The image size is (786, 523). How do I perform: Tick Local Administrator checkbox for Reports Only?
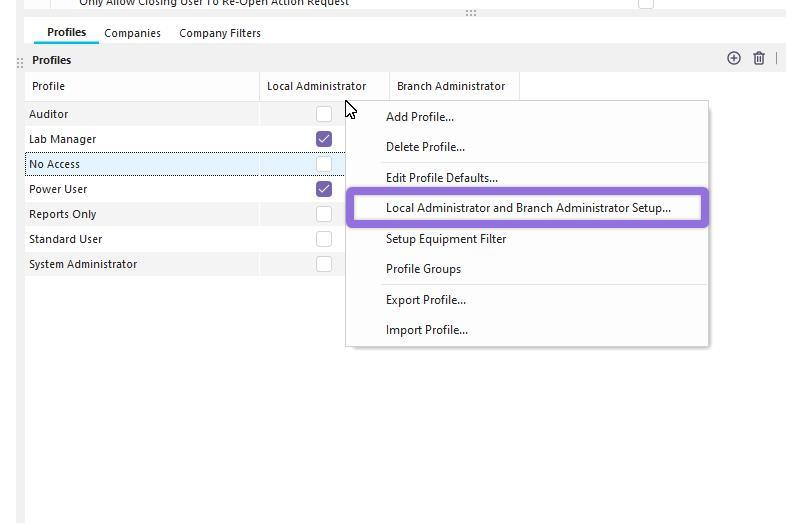(323, 214)
